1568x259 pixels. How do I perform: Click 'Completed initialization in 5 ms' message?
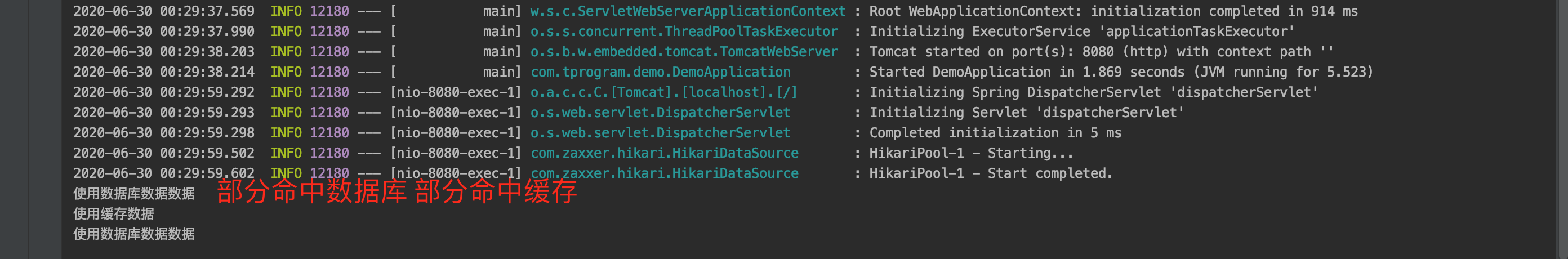pos(995,132)
